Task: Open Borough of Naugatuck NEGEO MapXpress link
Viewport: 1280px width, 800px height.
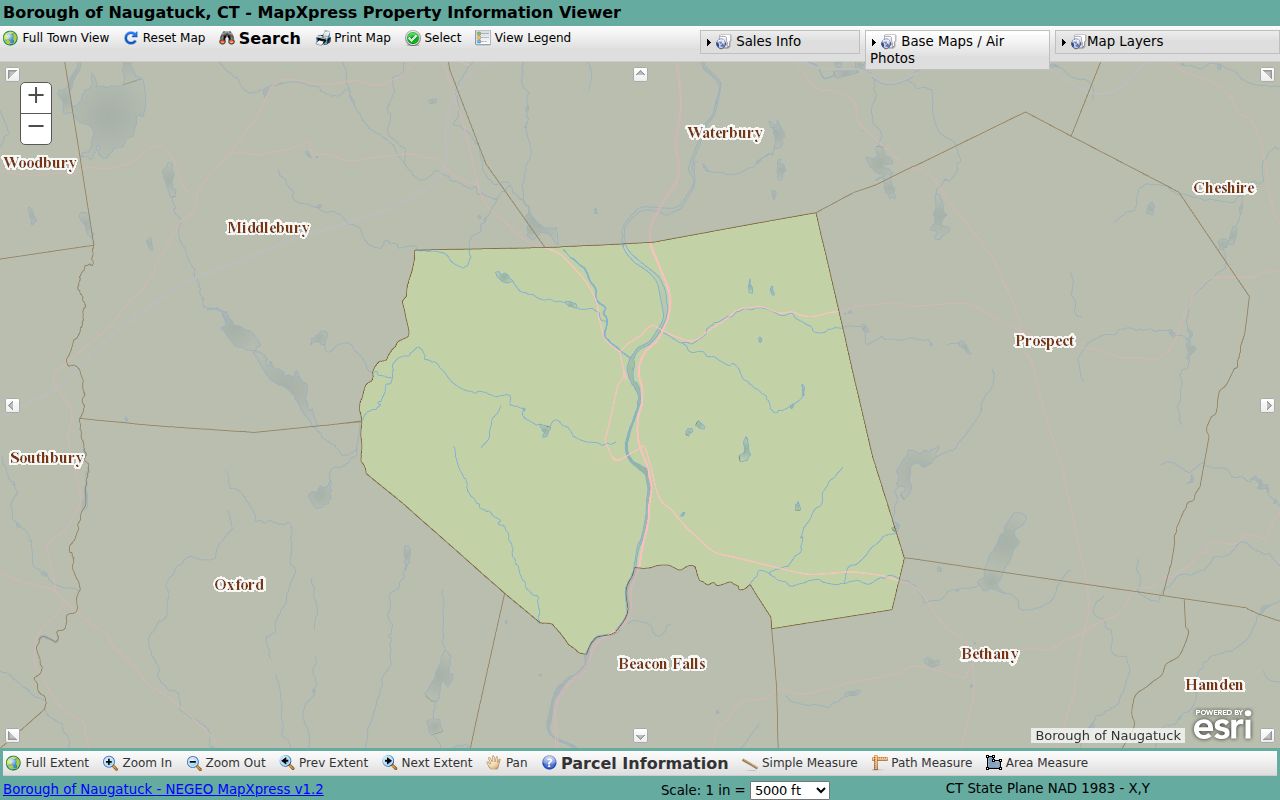Action: [x=163, y=789]
